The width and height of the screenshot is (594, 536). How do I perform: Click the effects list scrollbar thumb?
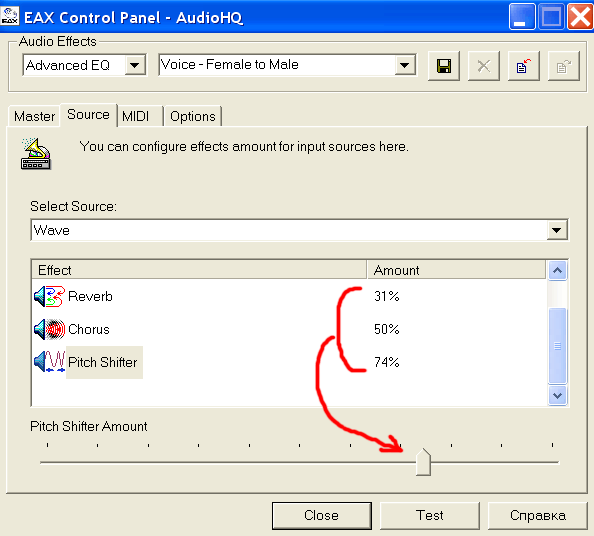pyautogui.click(x=557, y=345)
